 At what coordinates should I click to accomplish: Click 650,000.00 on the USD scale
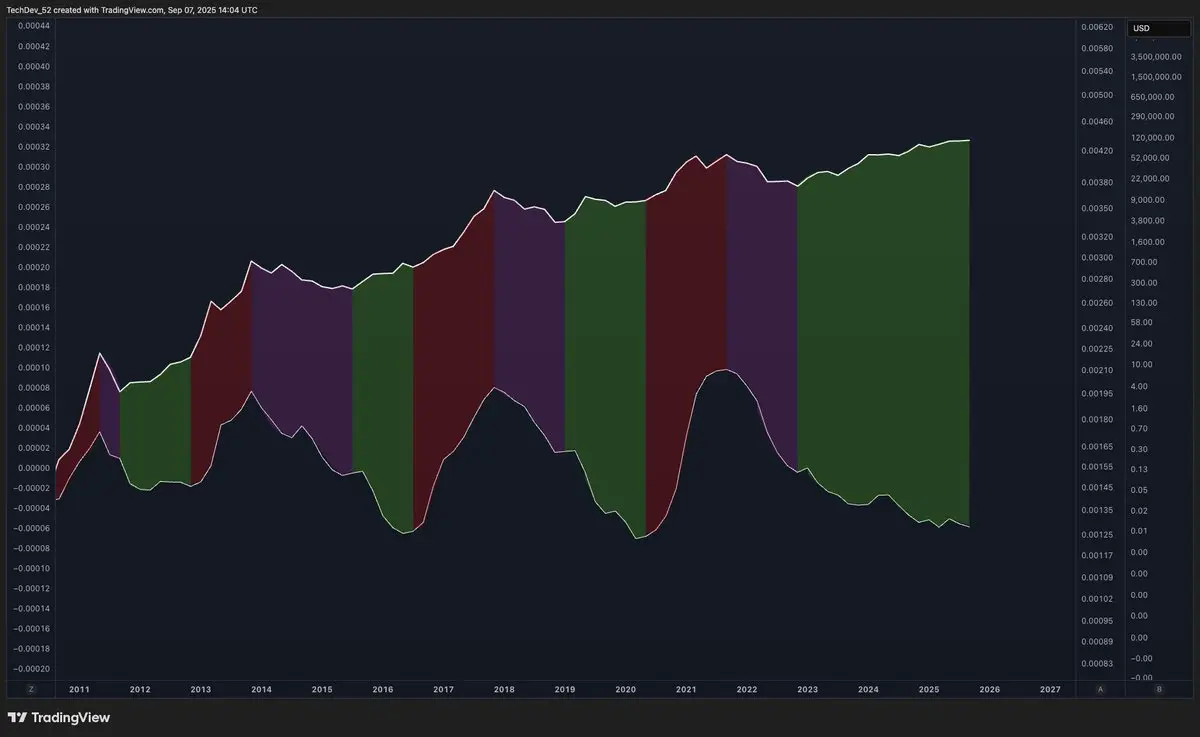point(1153,97)
